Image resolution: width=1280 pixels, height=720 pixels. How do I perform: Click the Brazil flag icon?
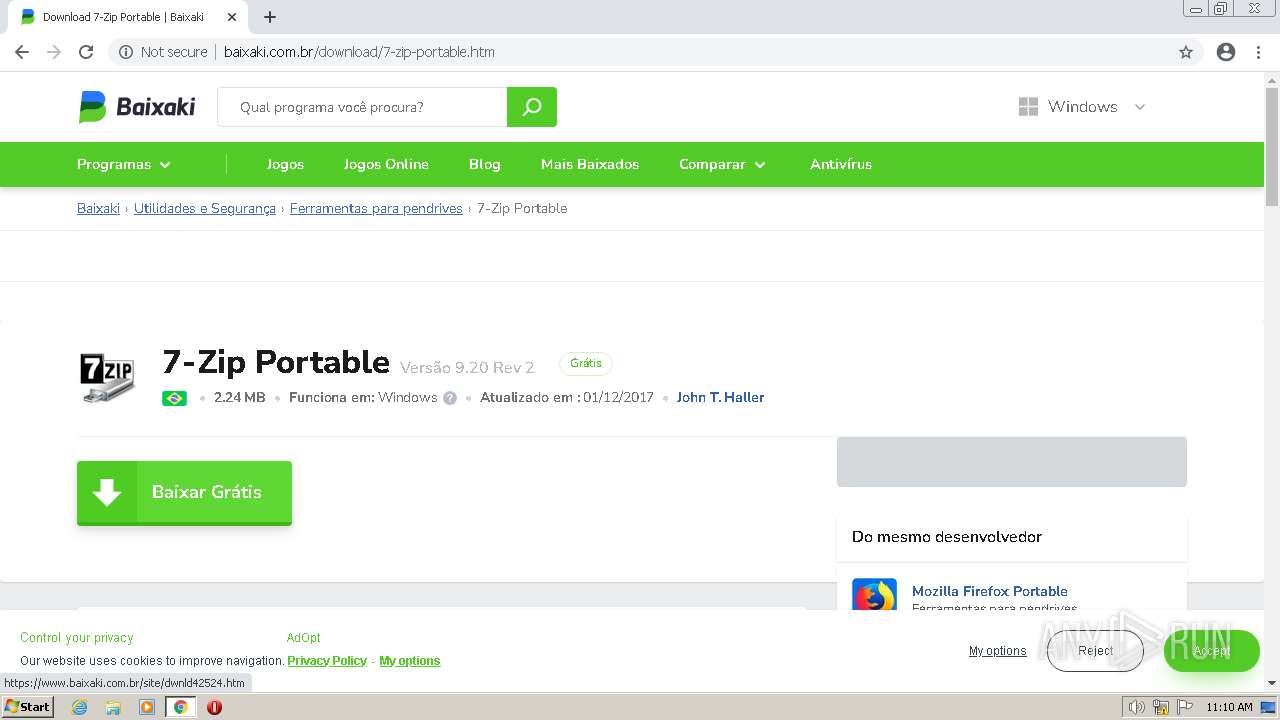click(174, 398)
